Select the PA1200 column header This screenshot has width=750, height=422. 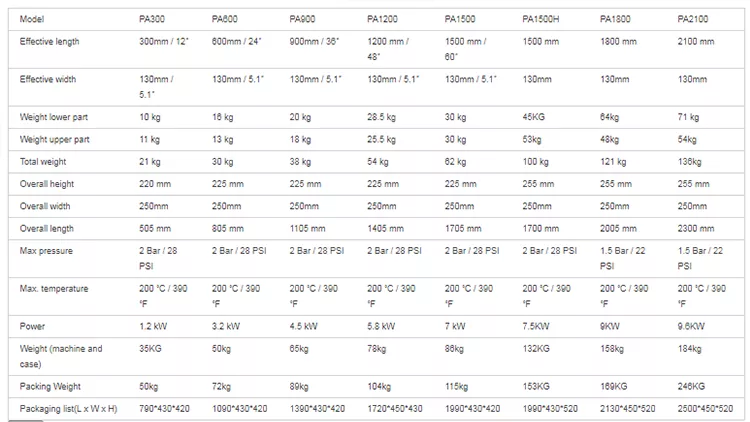[382, 19]
